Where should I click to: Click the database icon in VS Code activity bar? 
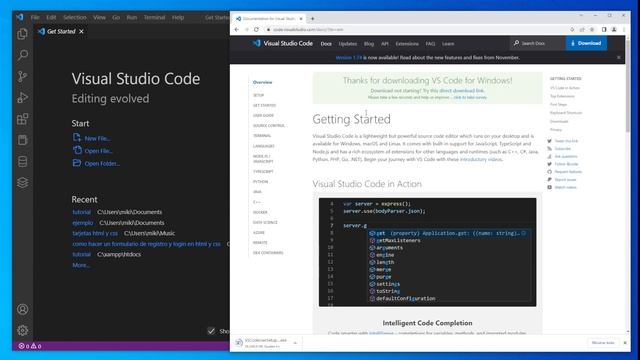click(22, 162)
